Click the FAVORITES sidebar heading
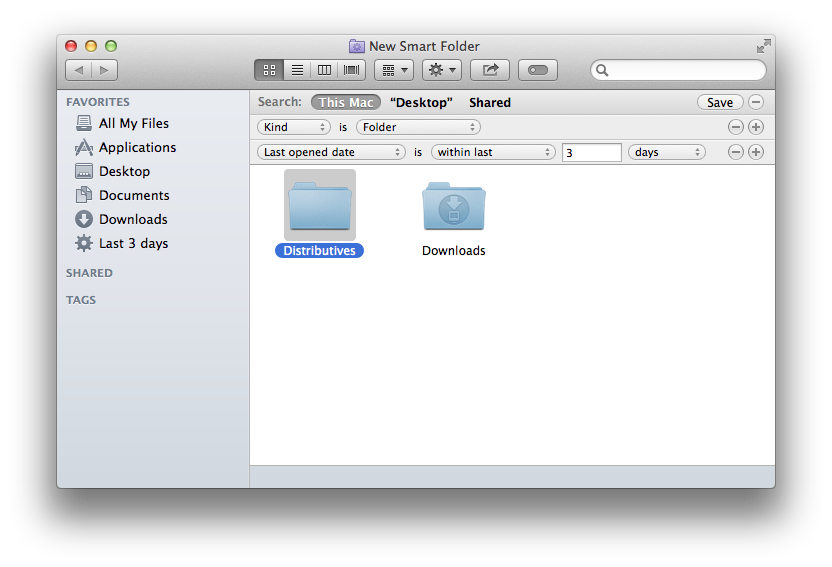The image size is (832, 567). coord(98,102)
